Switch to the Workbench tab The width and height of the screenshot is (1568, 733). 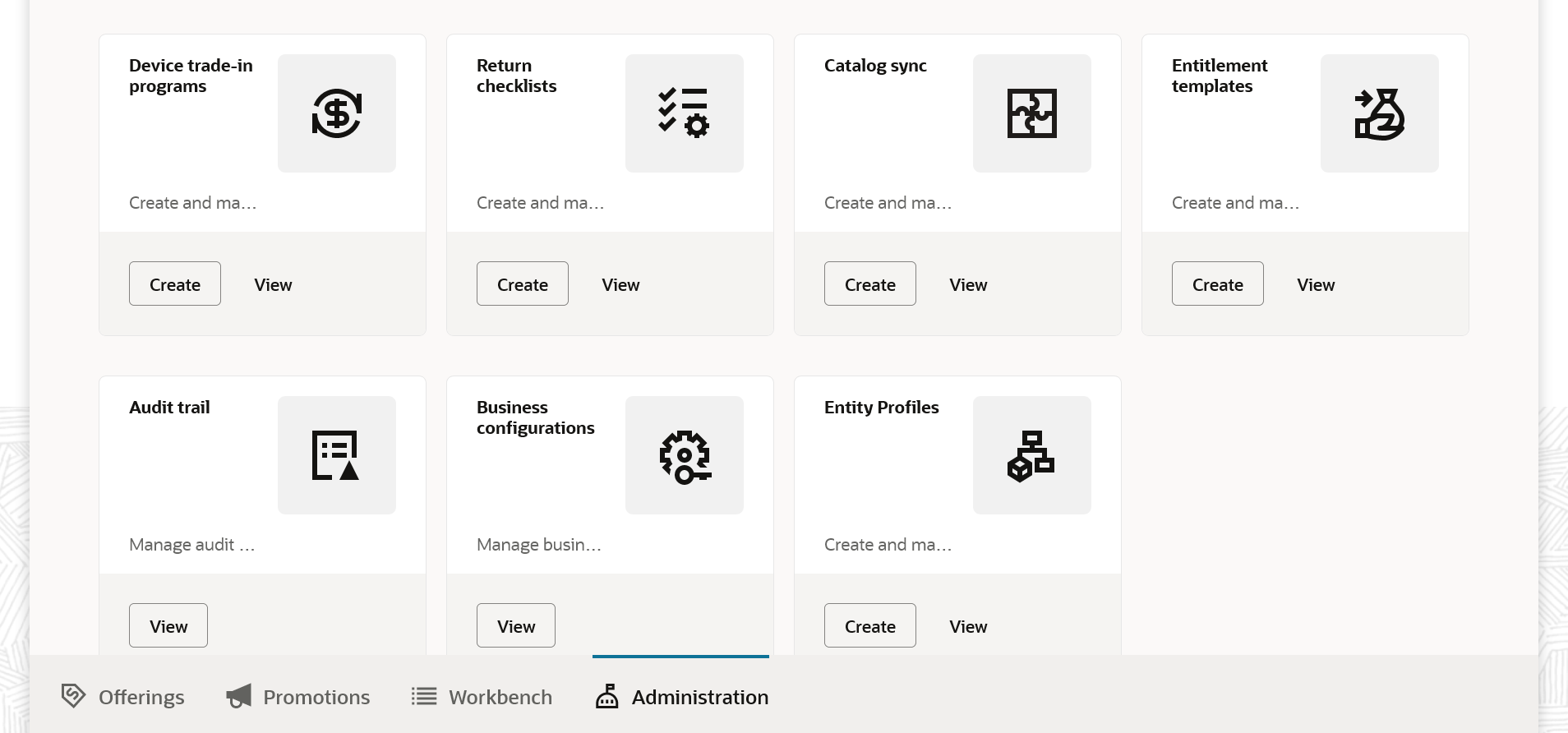[x=482, y=697]
